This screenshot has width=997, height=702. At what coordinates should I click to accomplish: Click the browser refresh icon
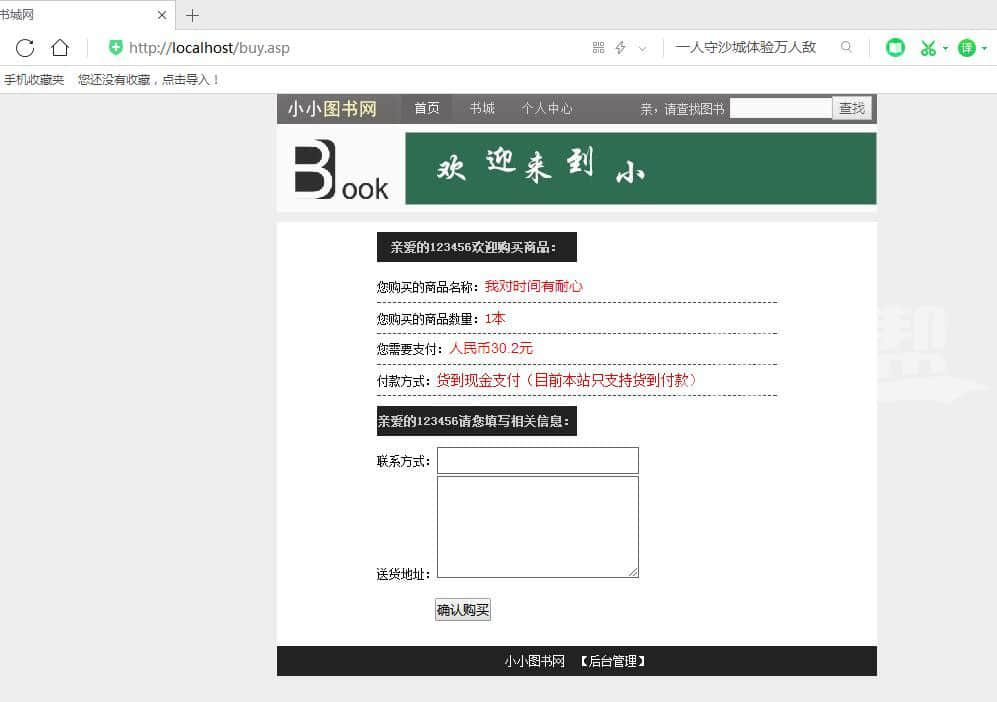[x=25, y=48]
